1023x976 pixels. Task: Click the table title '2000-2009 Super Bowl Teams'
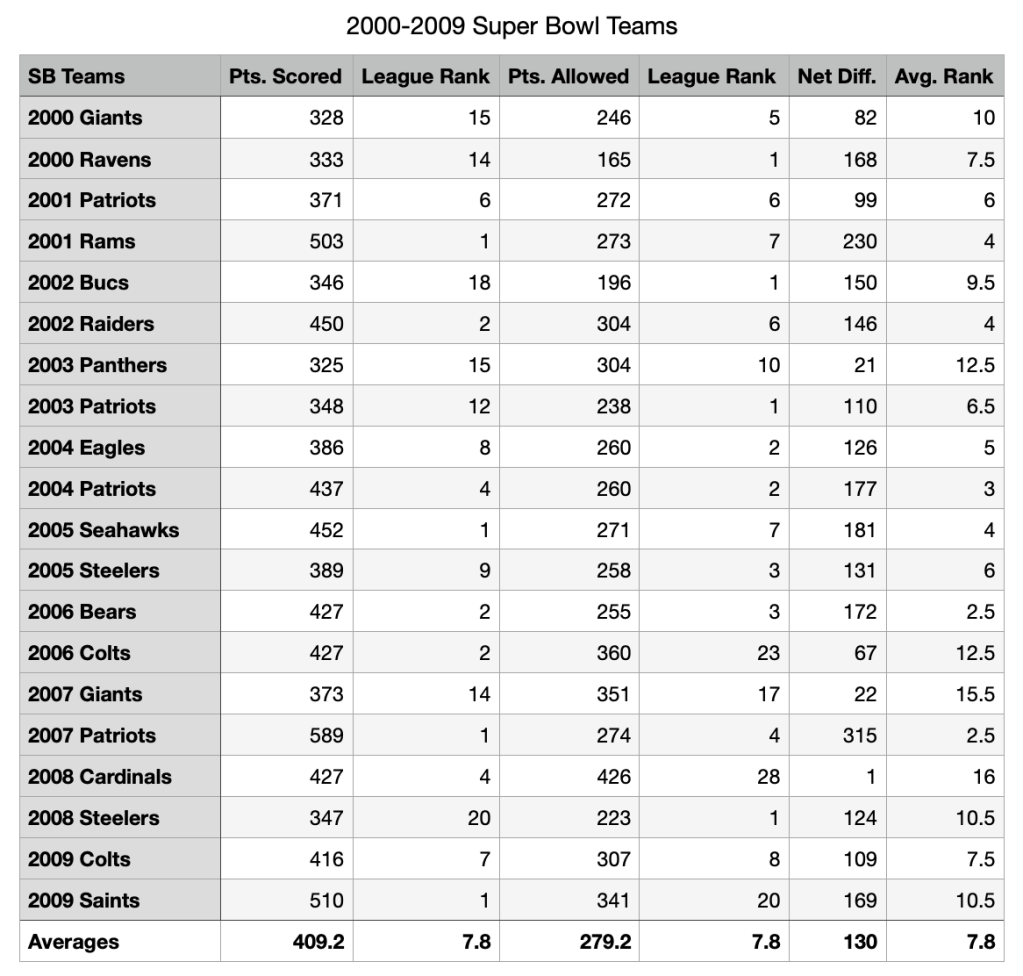tap(511, 27)
